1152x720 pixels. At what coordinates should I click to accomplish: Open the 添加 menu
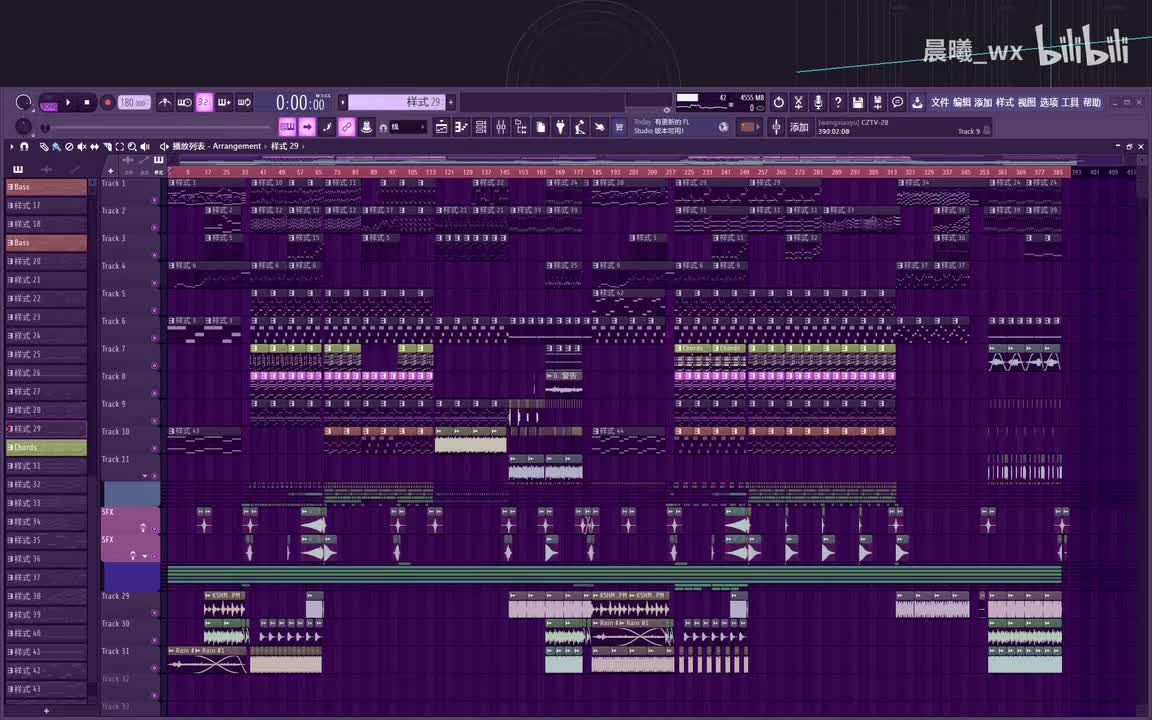[x=983, y=102]
